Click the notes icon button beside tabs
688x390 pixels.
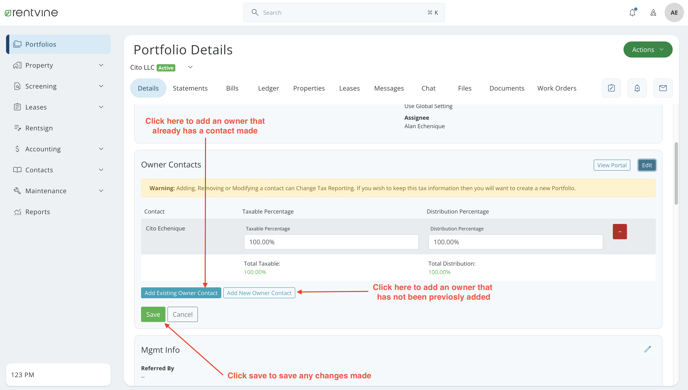tap(611, 88)
